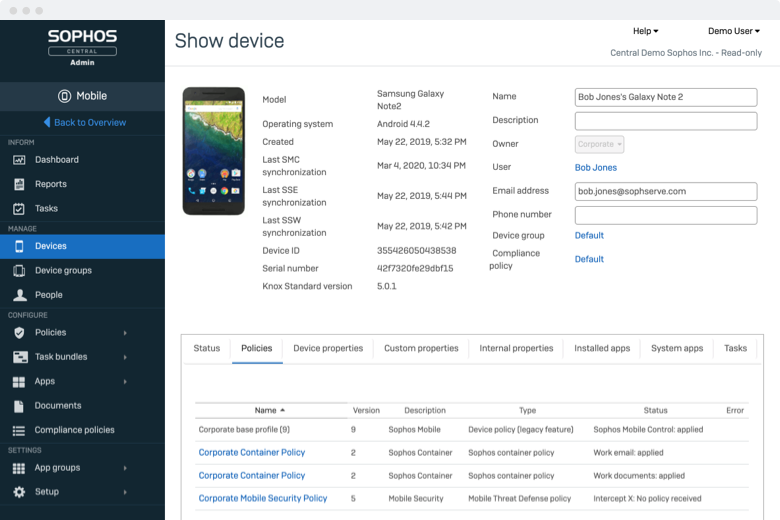This screenshot has height=520, width=780.
Task: Click the Reports icon in sidebar
Action: pos(18,184)
